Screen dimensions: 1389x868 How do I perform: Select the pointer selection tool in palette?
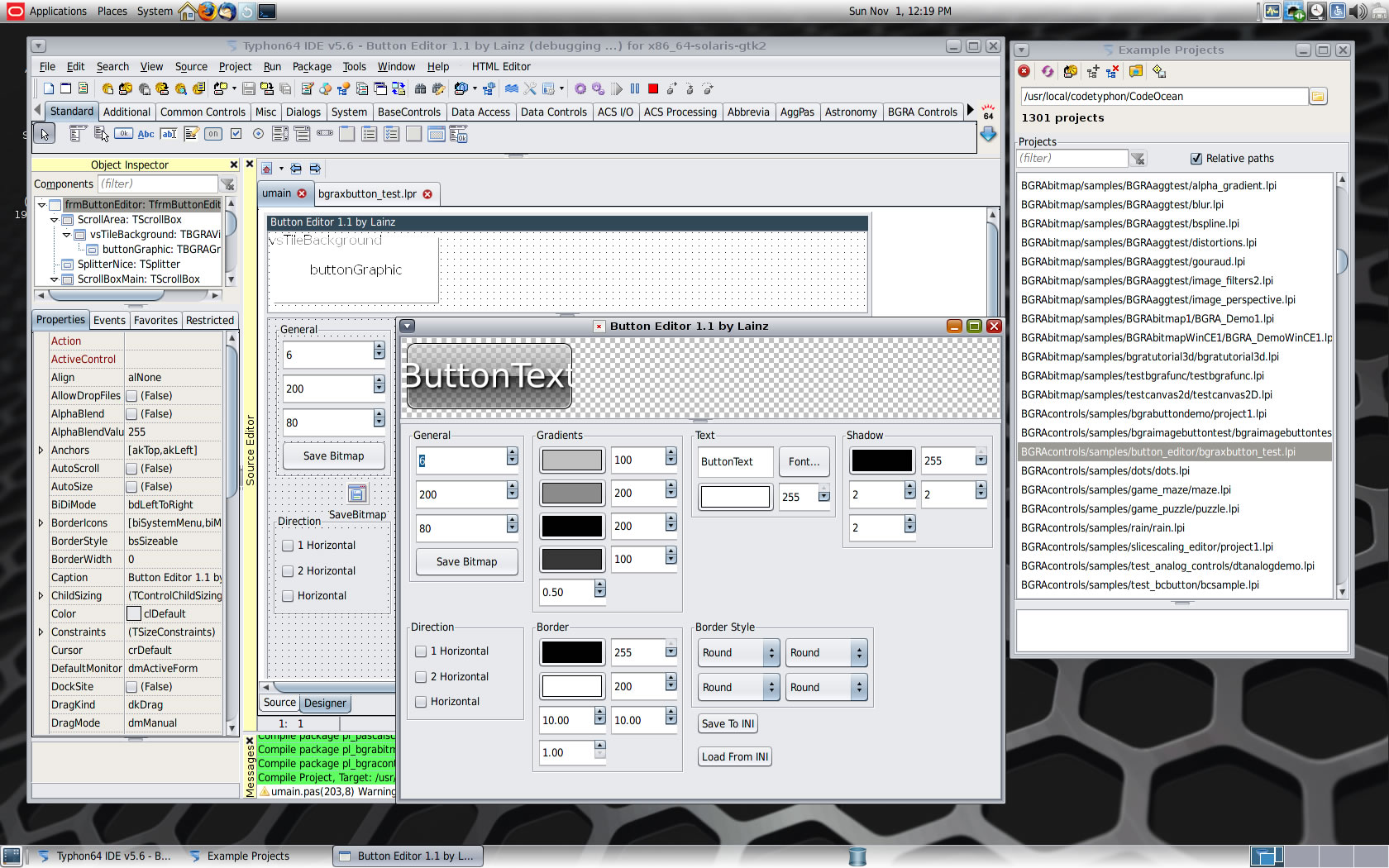coord(45,134)
